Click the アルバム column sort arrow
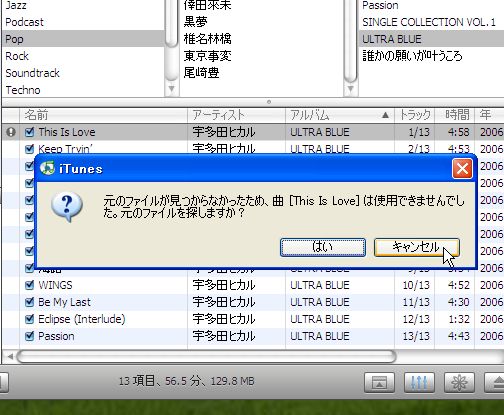 (x=385, y=115)
